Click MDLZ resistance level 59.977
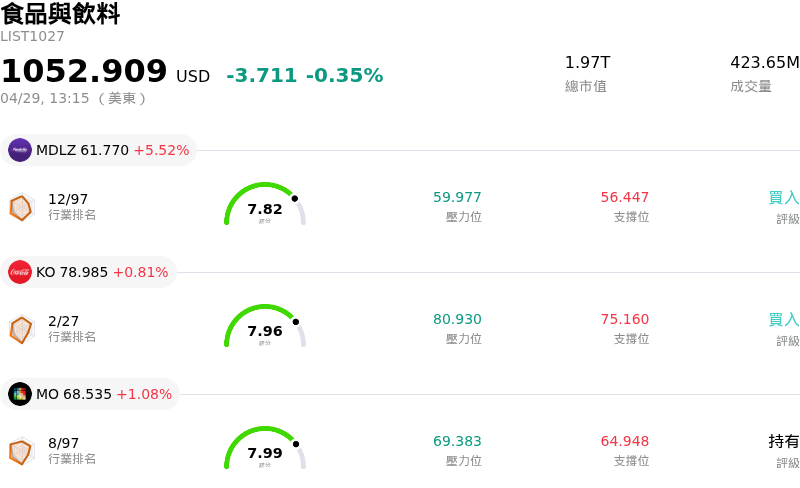 pyautogui.click(x=457, y=198)
